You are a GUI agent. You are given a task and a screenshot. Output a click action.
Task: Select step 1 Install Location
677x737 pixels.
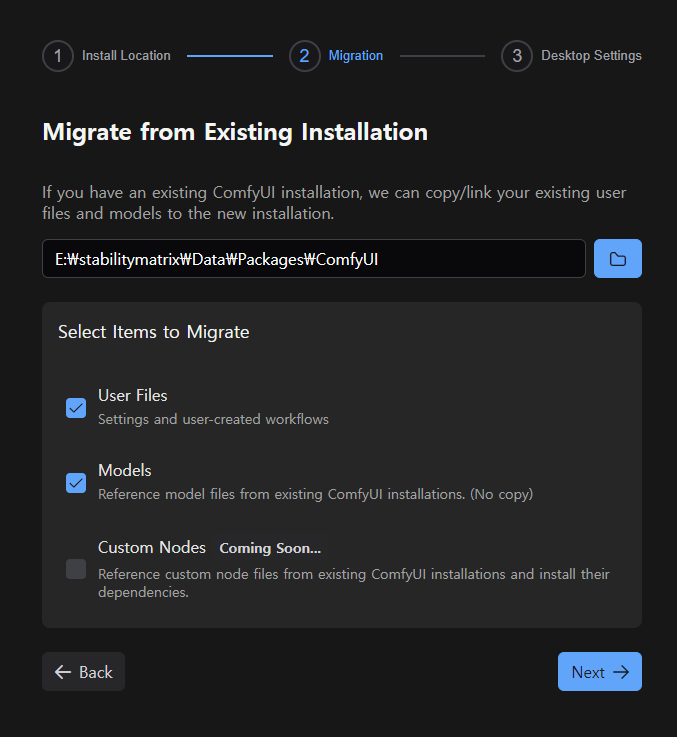[x=106, y=56]
